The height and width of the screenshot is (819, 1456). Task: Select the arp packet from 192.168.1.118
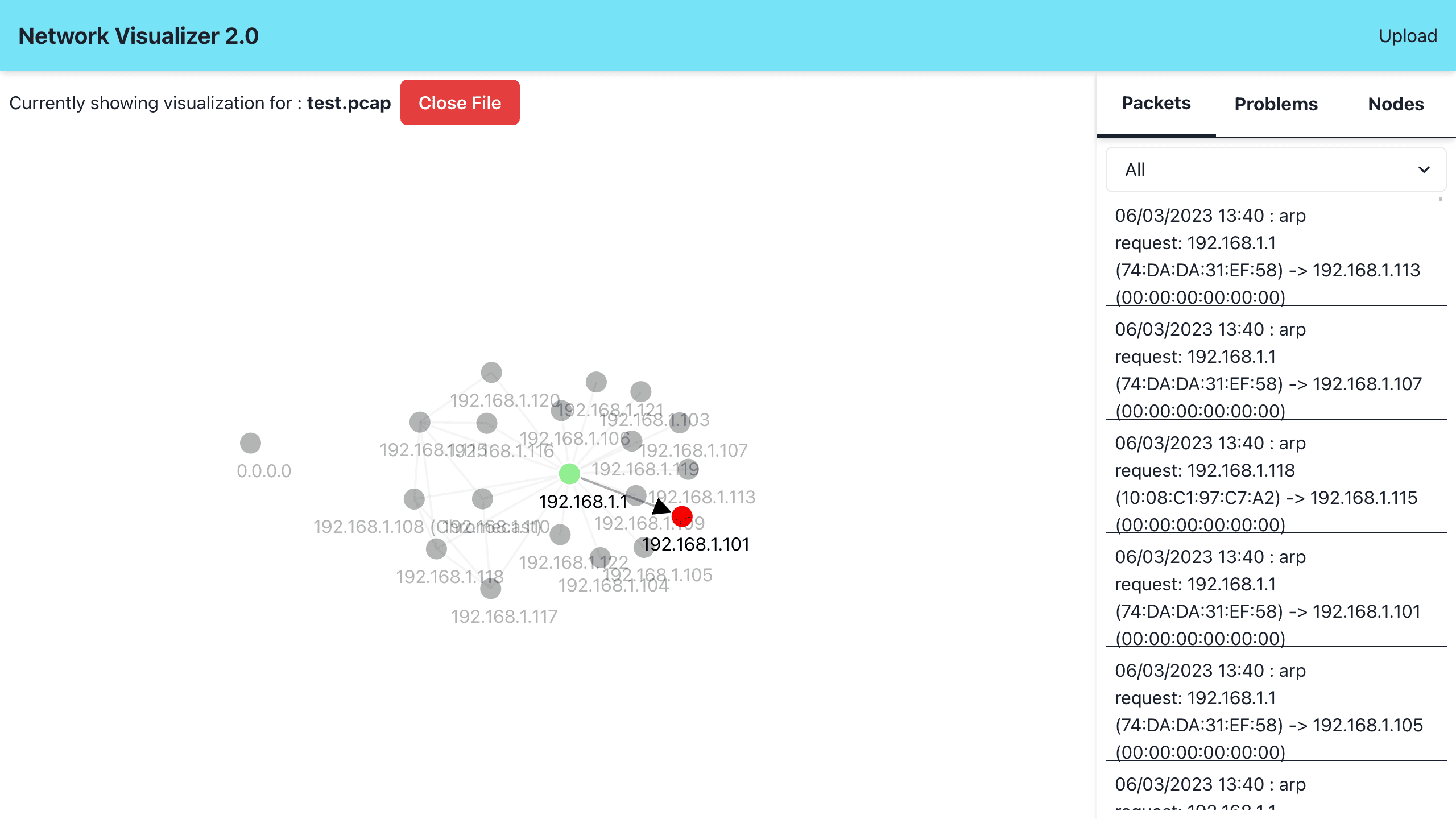[1276, 483]
